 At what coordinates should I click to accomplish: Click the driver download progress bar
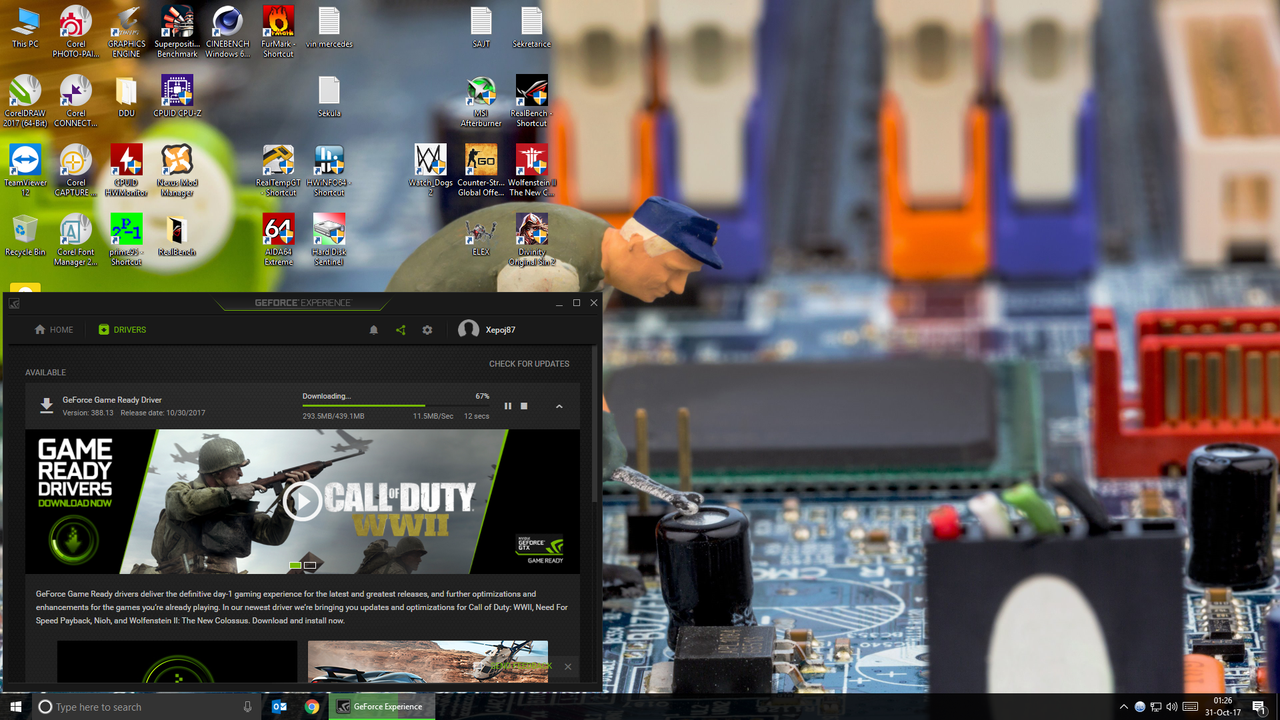(x=396, y=406)
